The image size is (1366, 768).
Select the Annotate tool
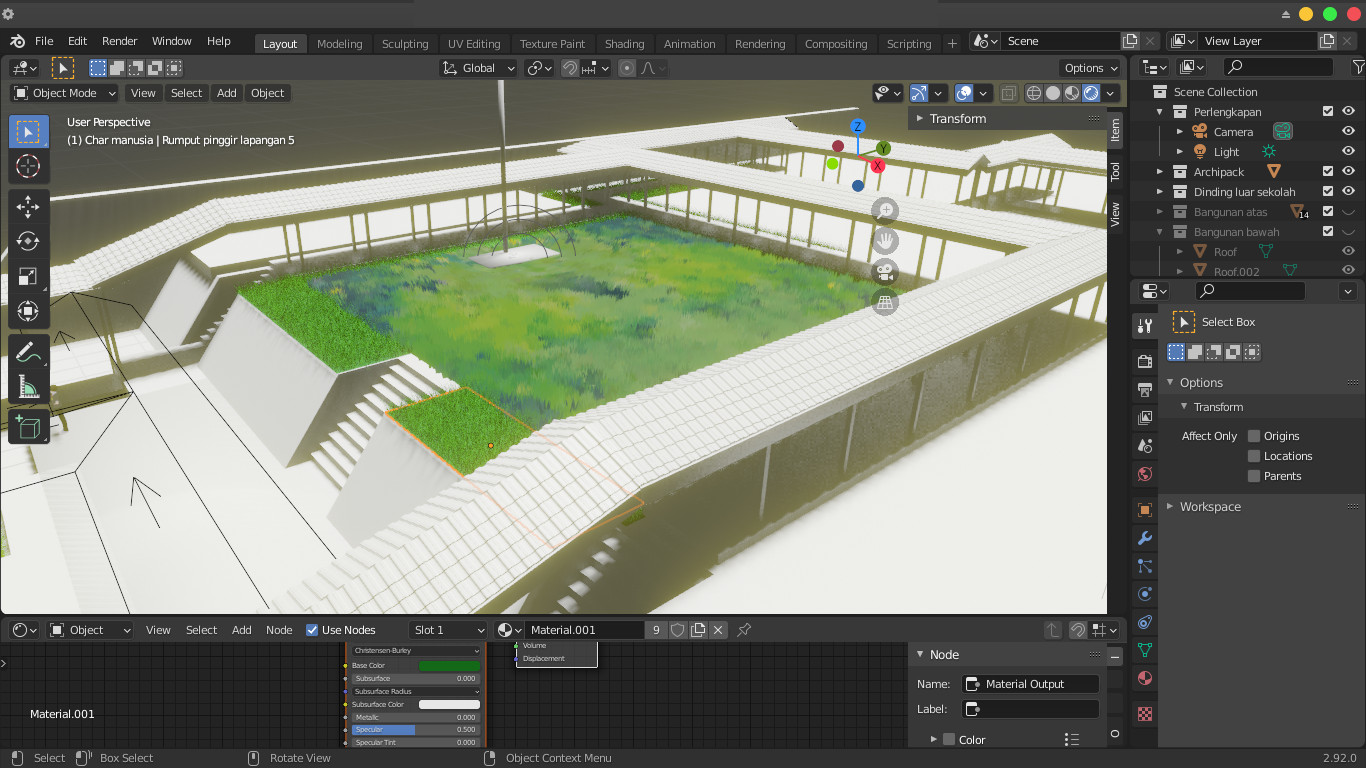28,351
